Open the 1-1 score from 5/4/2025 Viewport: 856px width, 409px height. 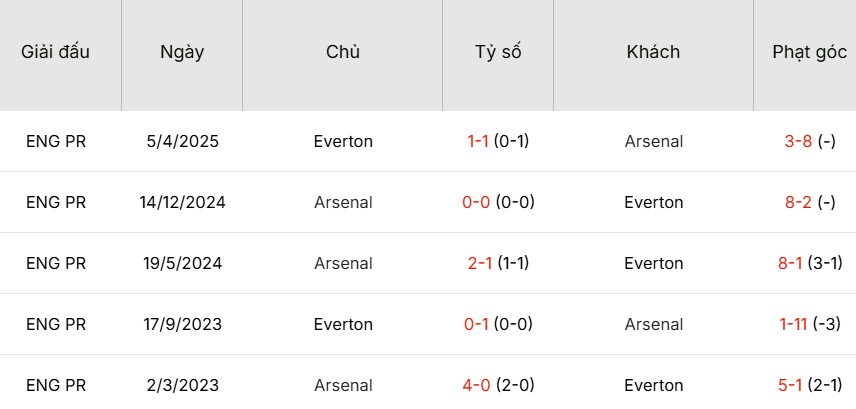coord(477,141)
